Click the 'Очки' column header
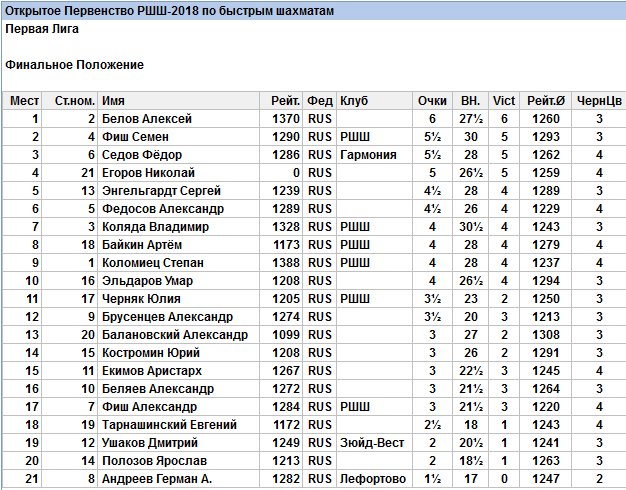The height and width of the screenshot is (490, 626). (432, 101)
